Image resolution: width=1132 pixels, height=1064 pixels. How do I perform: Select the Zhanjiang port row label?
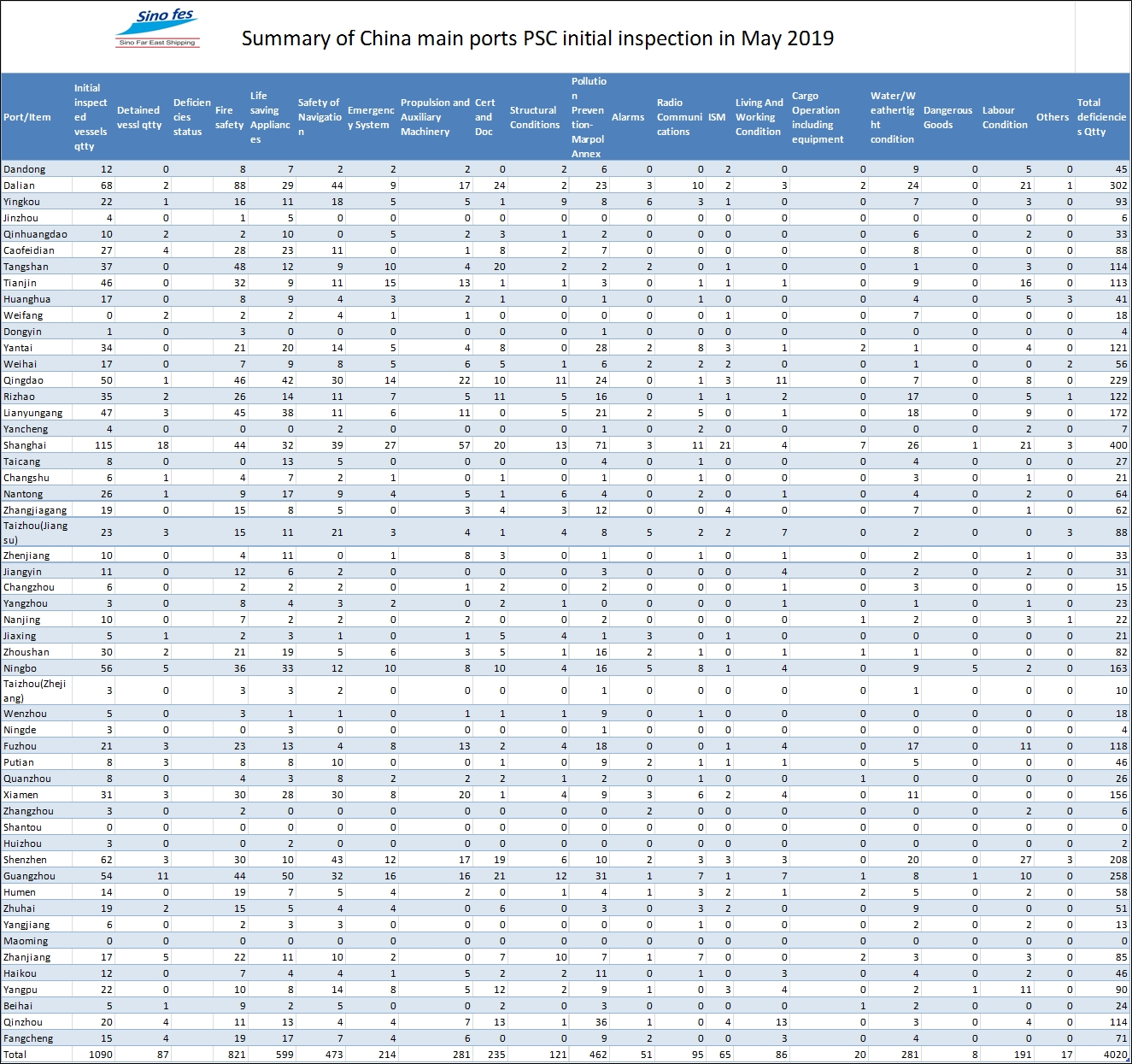[x=27, y=957]
